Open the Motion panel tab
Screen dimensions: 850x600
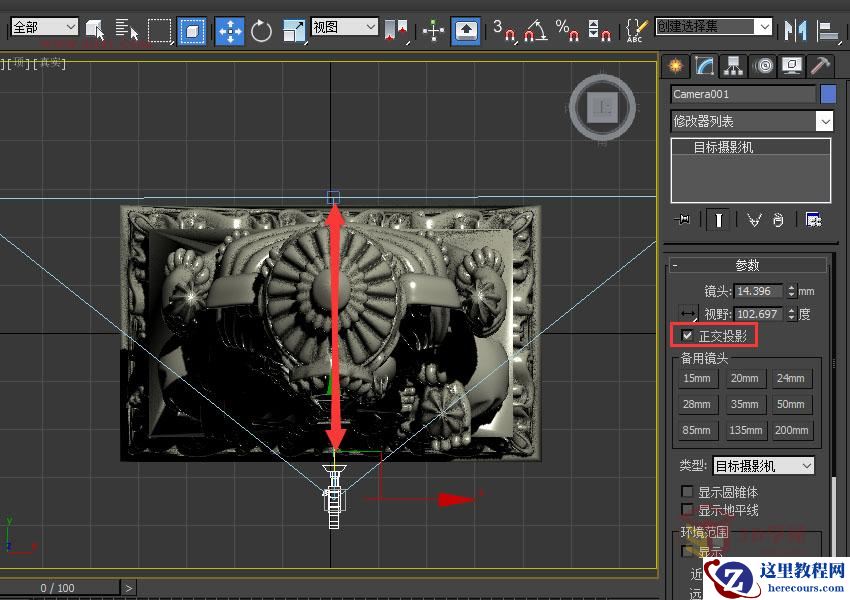tap(764, 66)
